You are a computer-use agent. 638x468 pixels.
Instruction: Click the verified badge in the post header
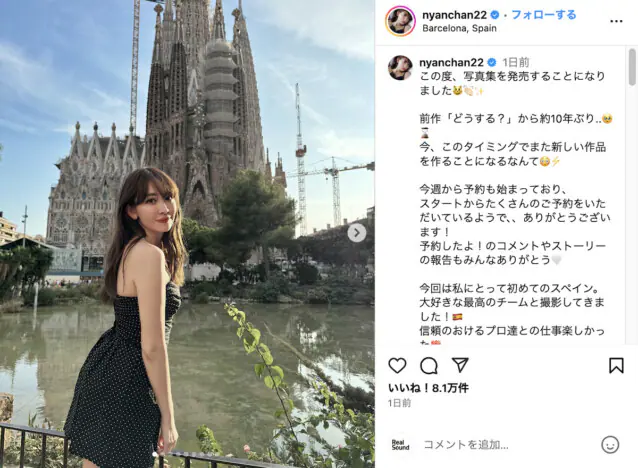(495, 15)
